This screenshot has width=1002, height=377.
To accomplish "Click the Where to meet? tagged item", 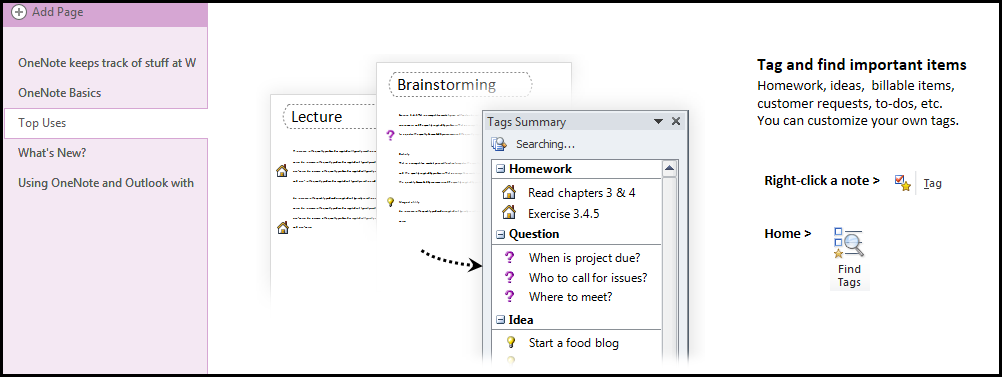I will pyautogui.click(x=571, y=297).
